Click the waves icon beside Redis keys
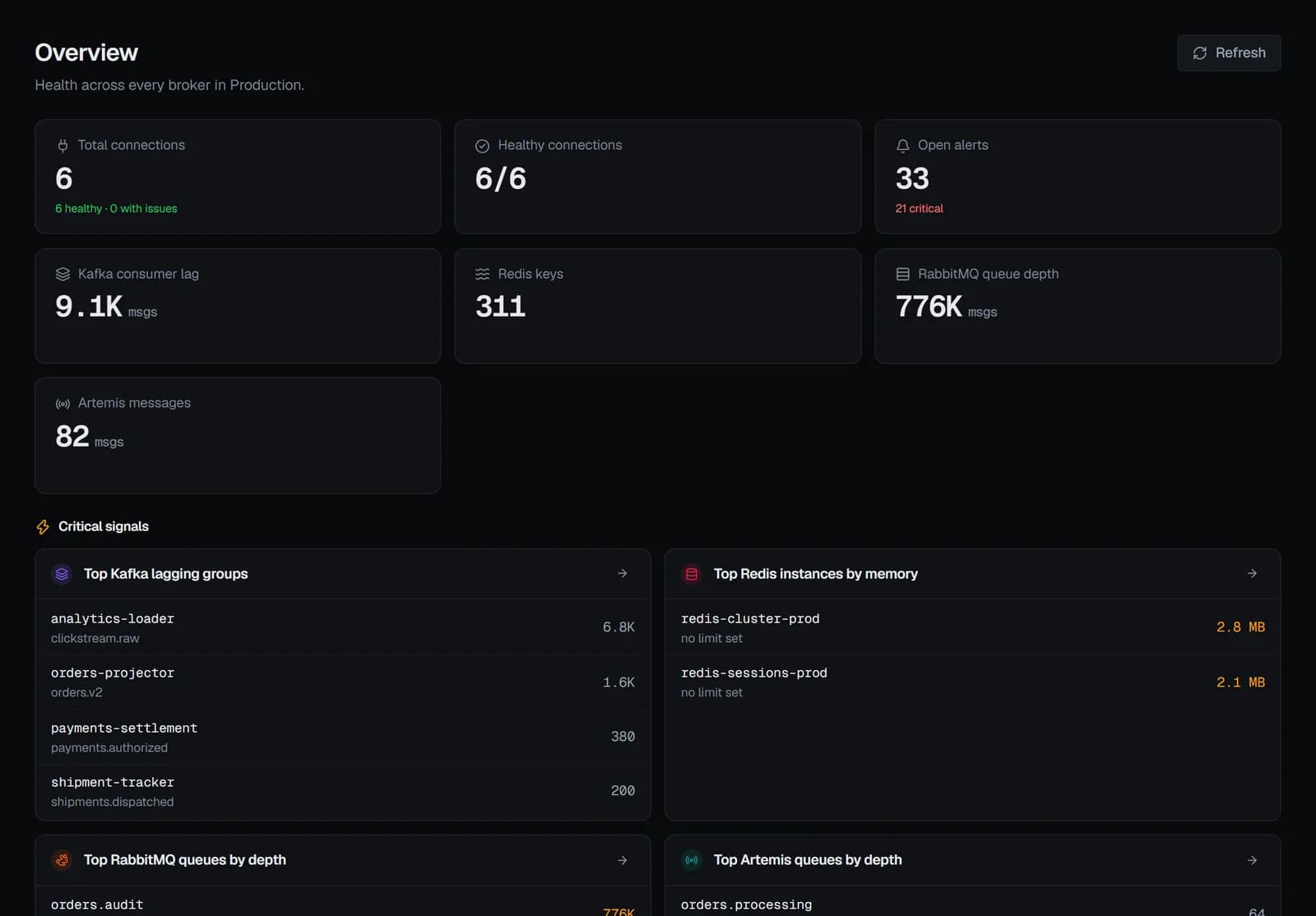 click(x=482, y=274)
